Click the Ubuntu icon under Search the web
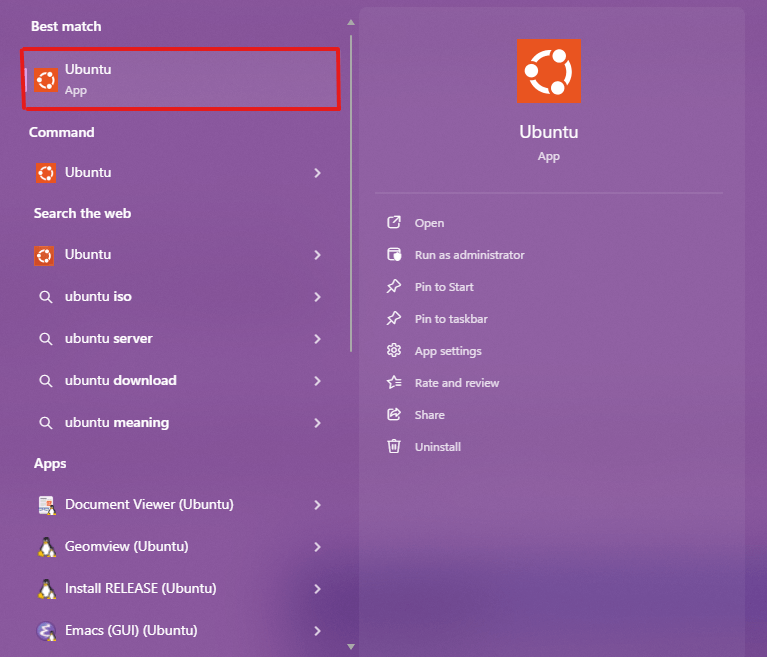Image resolution: width=767 pixels, height=657 pixels. click(44, 255)
